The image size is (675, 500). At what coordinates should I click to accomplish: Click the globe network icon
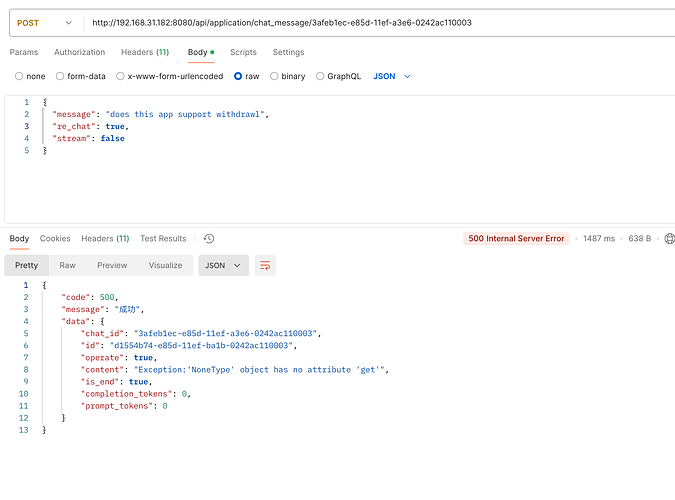click(669, 239)
